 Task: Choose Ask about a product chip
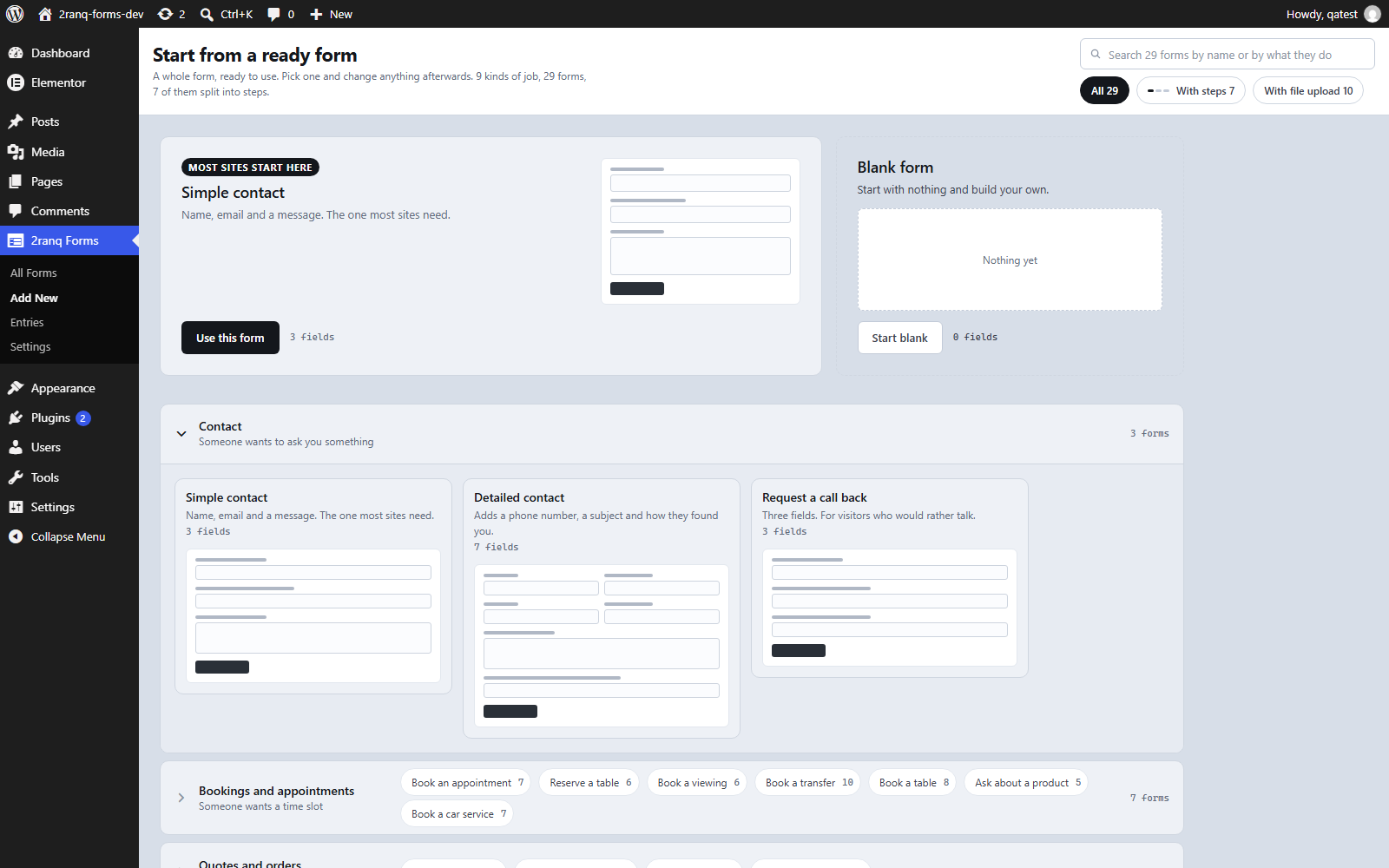click(x=1025, y=782)
